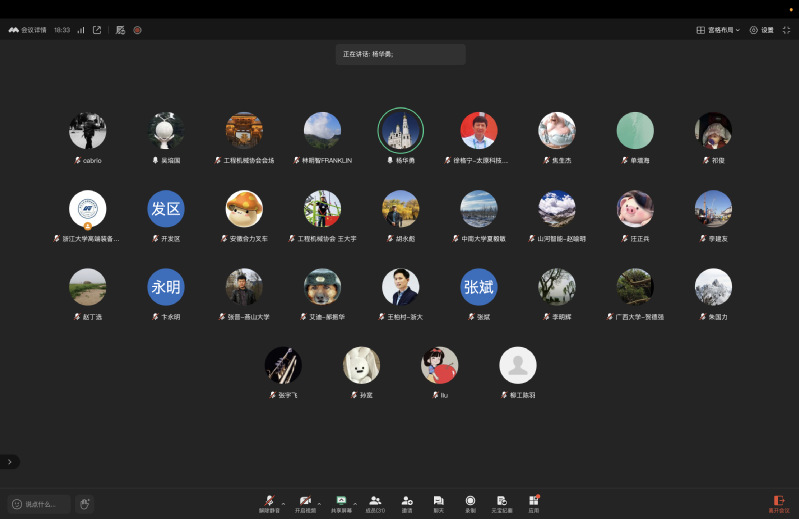The width and height of the screenshot is (799, 519).
Task: Click the red recording indicator in top bar
Action: tap(137, 30)
